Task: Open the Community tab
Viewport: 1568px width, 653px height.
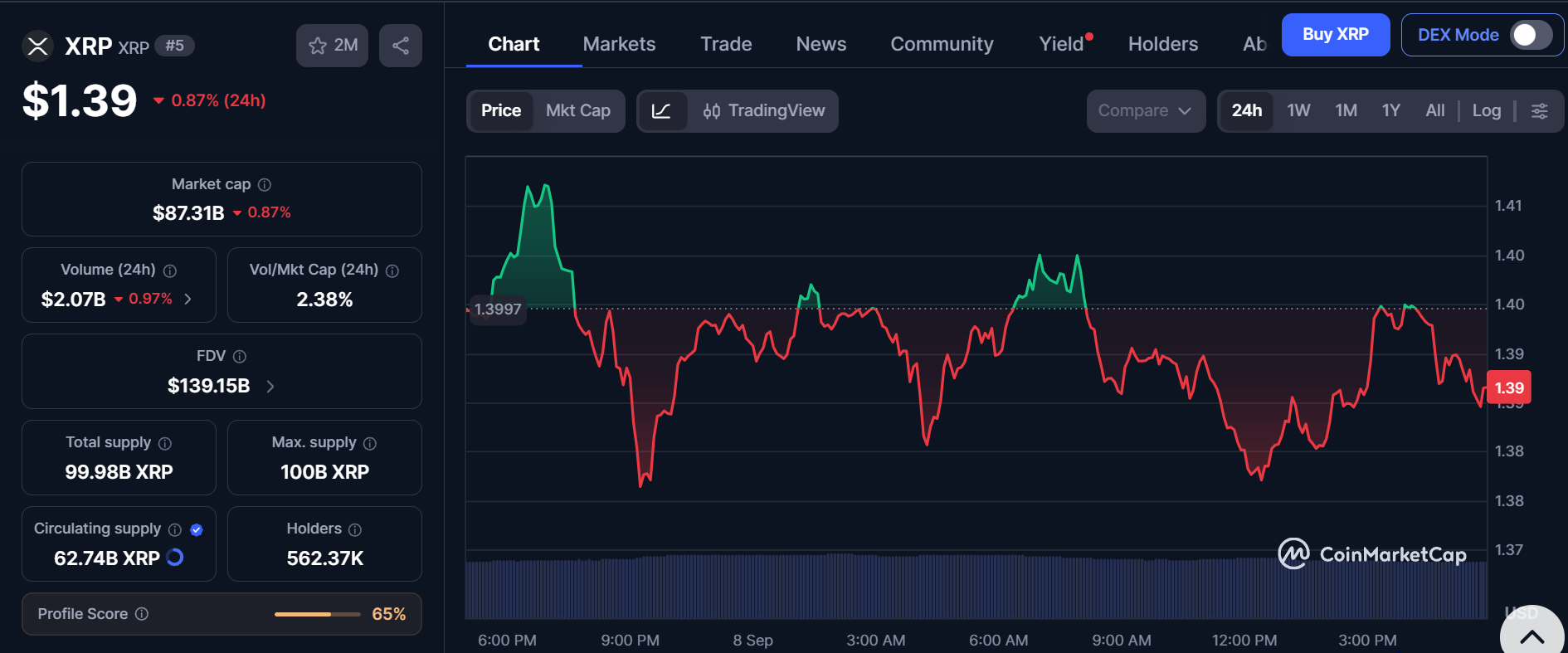Action: click(x=942, y=44)
